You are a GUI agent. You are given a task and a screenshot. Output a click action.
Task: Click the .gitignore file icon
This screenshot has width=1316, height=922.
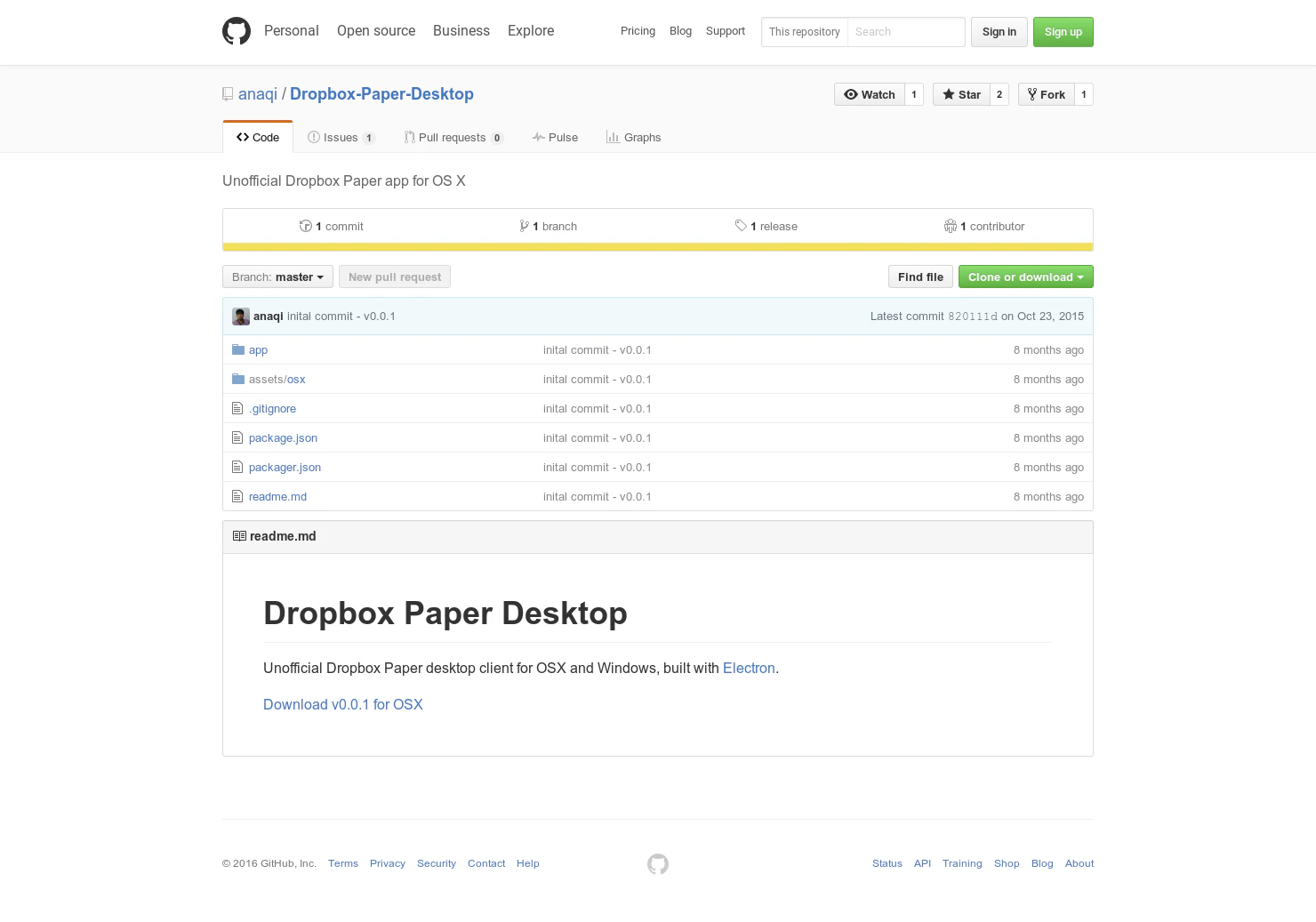coord(237,408)
